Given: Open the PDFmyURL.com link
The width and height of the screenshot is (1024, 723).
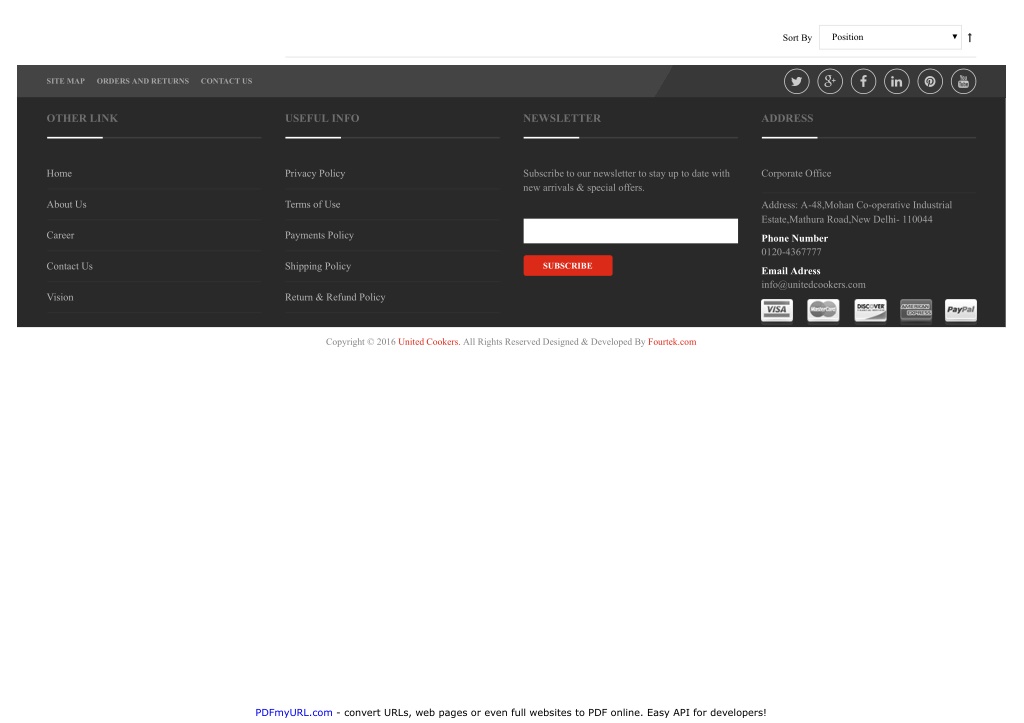Looking at the screenshot, I should pos(293,713).
